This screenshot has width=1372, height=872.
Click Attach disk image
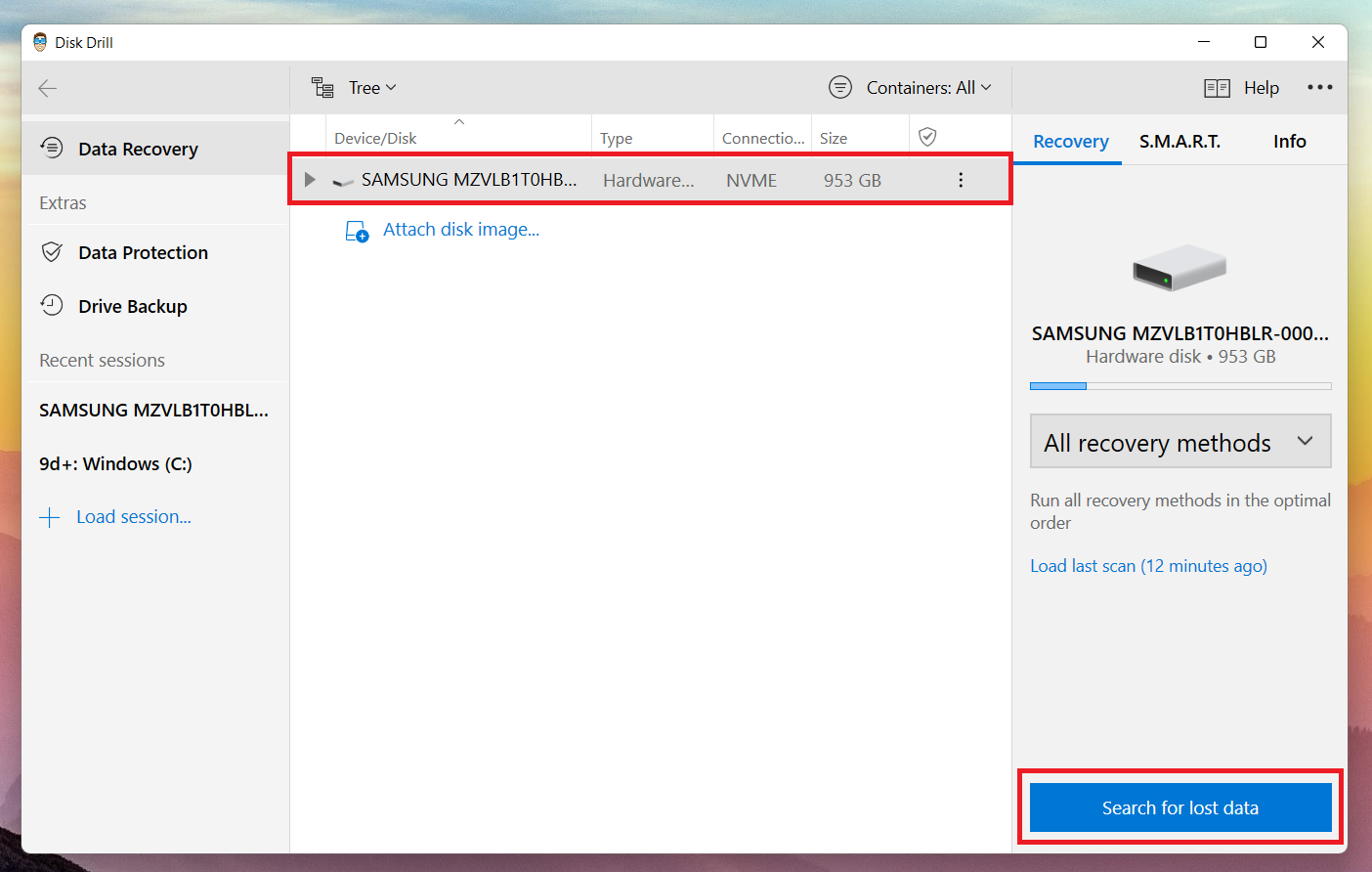[x=461, y=229]
